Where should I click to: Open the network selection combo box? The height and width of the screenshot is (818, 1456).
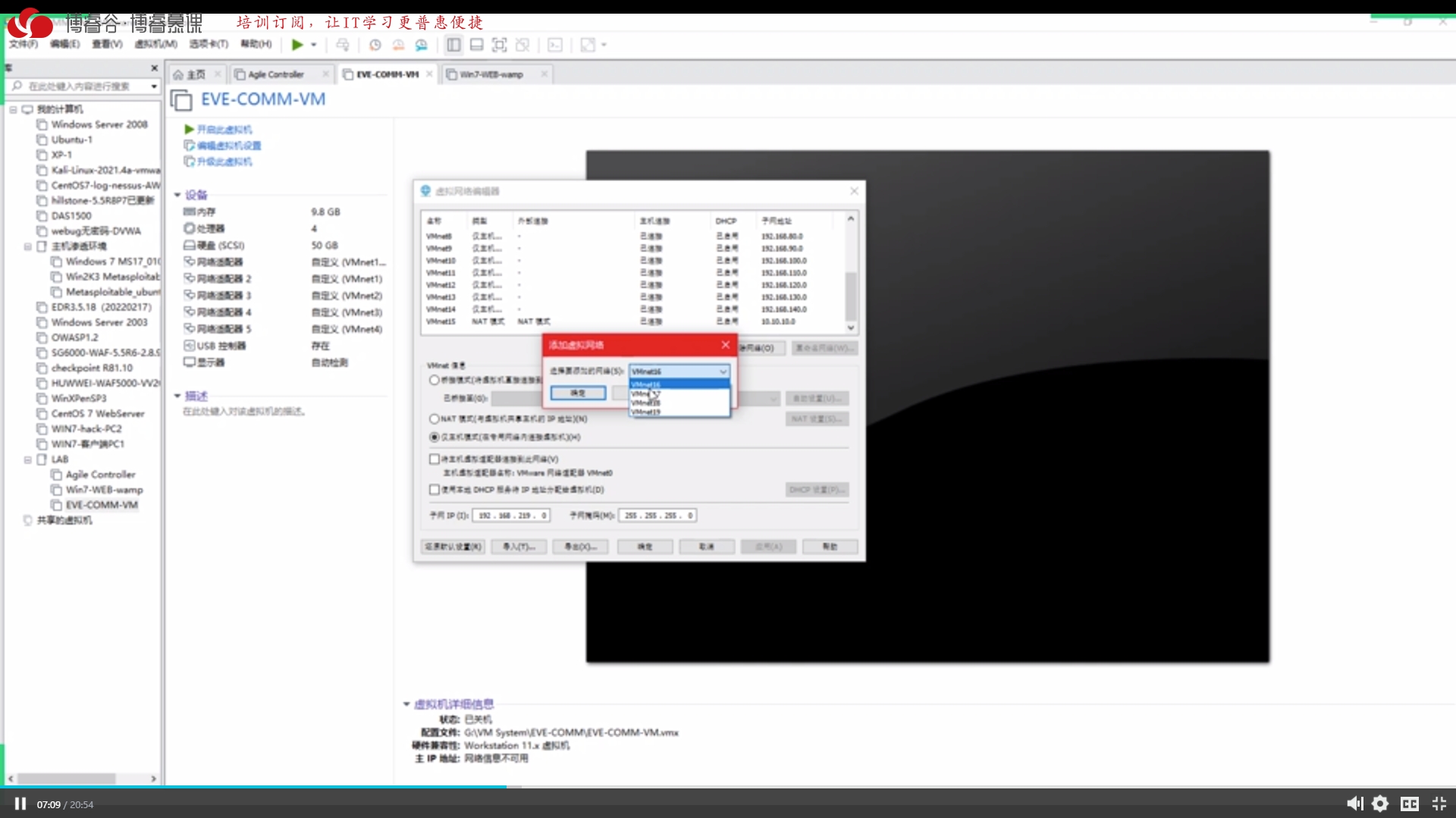pos(679,371)
